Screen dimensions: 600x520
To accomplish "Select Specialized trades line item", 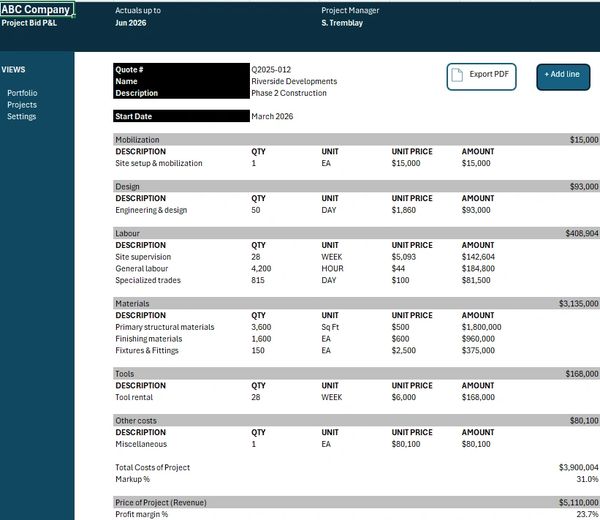I will [148, 280].
